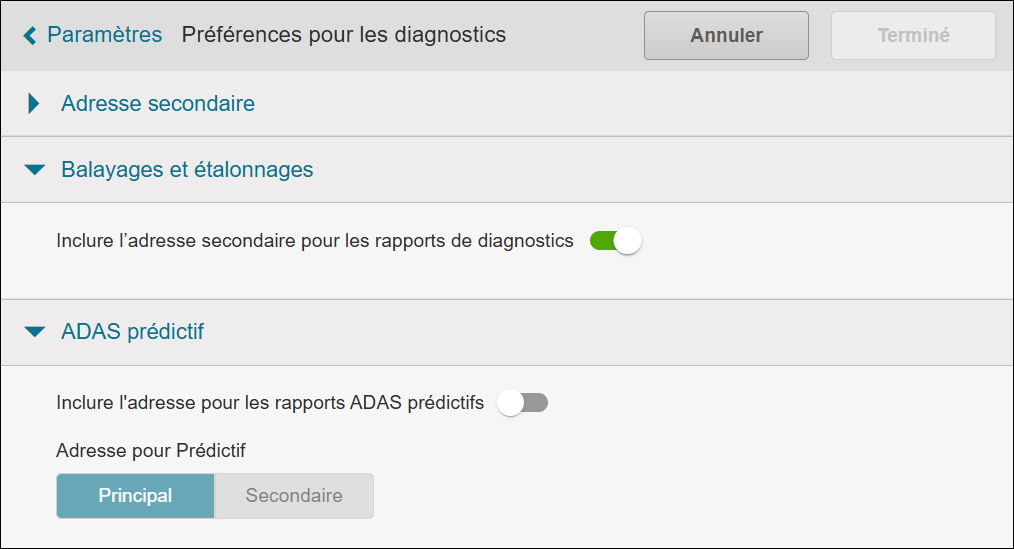Viewport: 1014px width, 549px height.
Task: Click the white knob of the green switch
Action: [627, 241]
